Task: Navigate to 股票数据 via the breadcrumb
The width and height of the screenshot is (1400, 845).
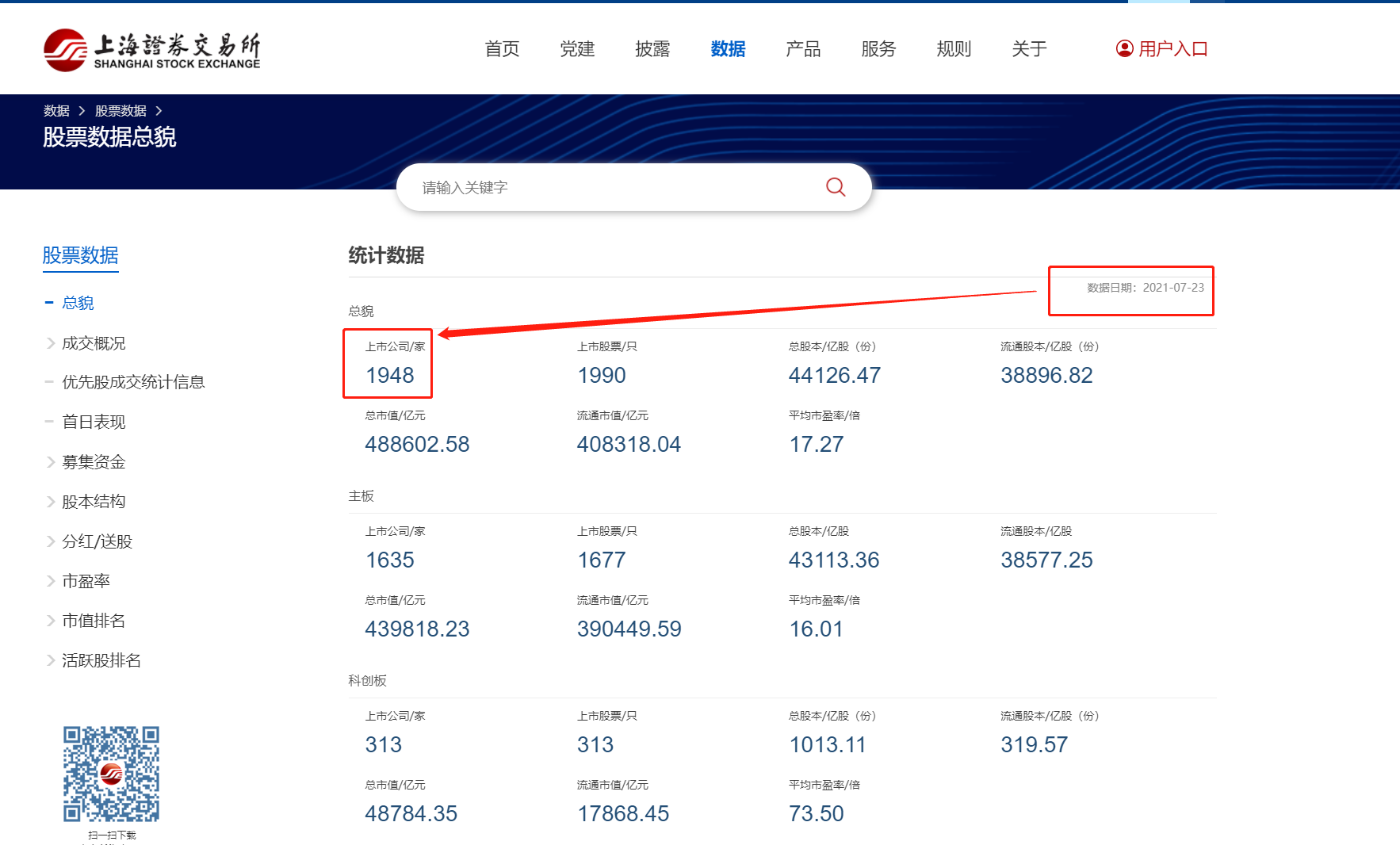Action: pos(119,110)
